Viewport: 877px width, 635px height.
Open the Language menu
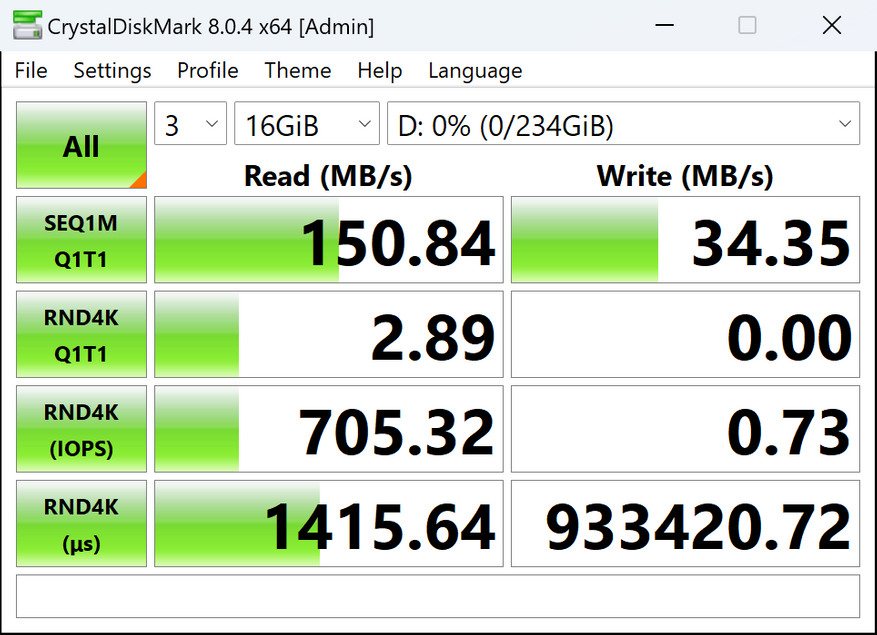coord(475,70)
